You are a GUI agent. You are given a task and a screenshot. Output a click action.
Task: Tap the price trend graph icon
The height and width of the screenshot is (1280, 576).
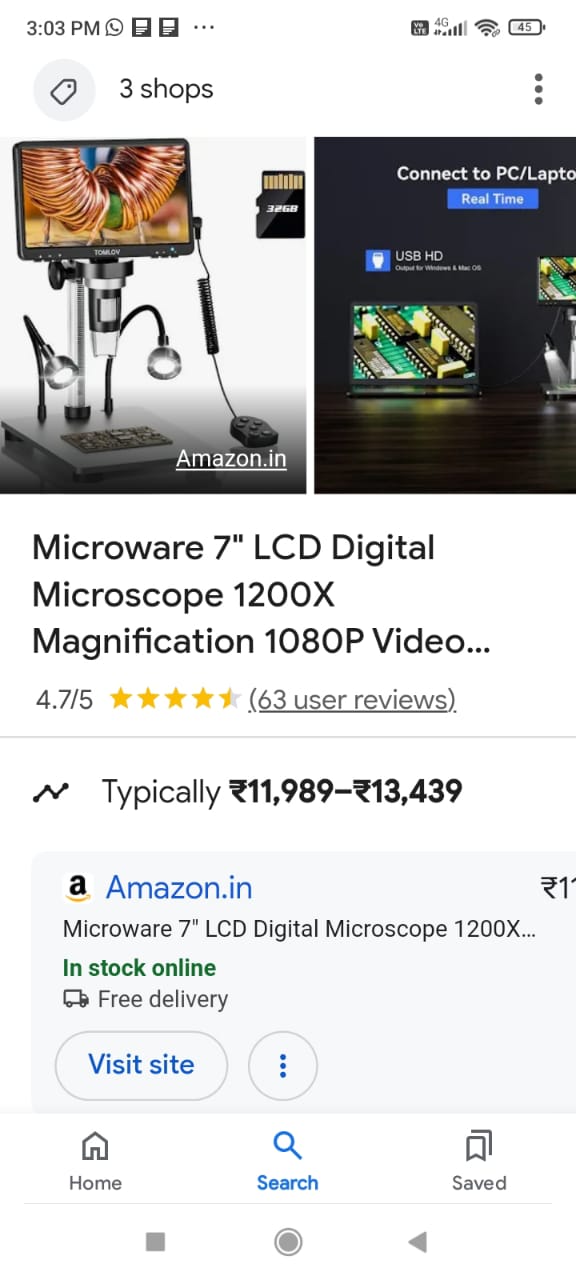coord(49,793)
